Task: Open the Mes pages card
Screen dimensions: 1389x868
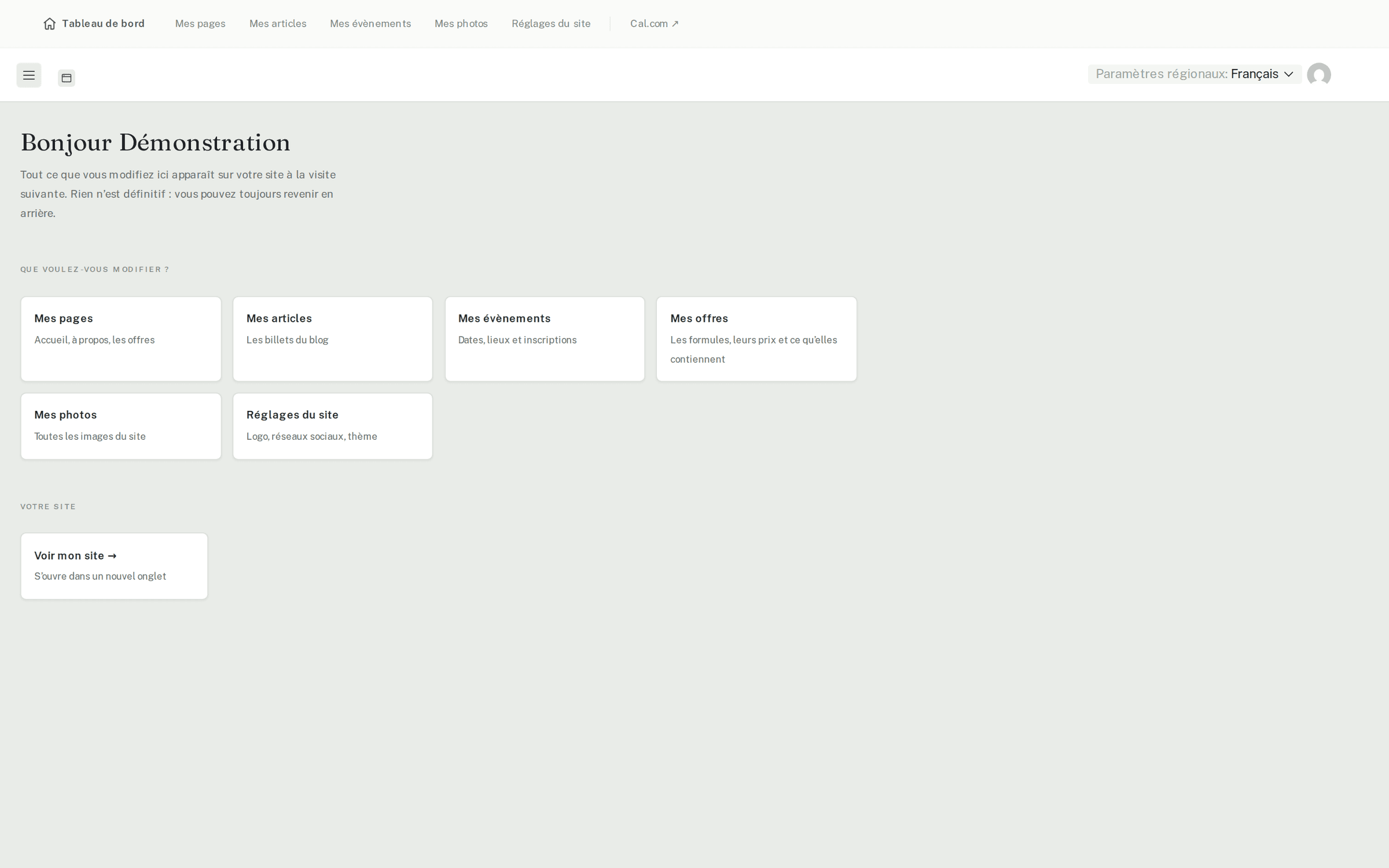Action: click(x=121, y=339)
